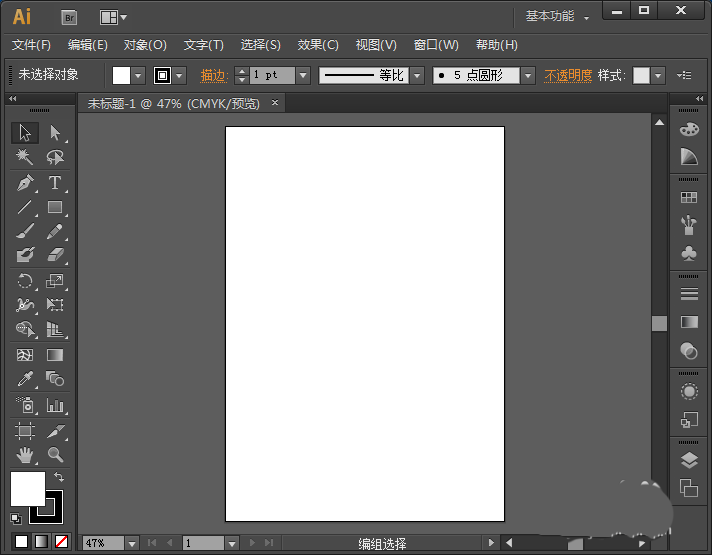712x555 pixels.
Task: Open the Appearance panel icon
Action: (x=689, y=391)
